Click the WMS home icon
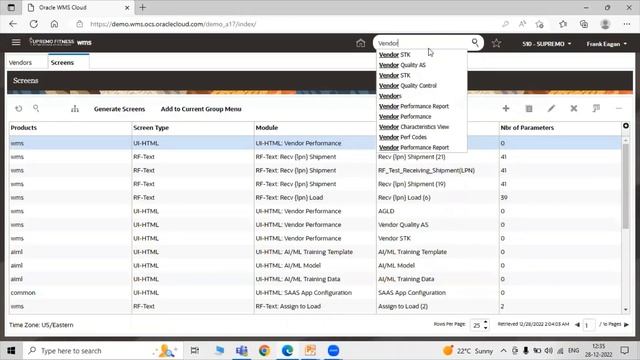Screen dimensions: 640x360 point(360,43)
